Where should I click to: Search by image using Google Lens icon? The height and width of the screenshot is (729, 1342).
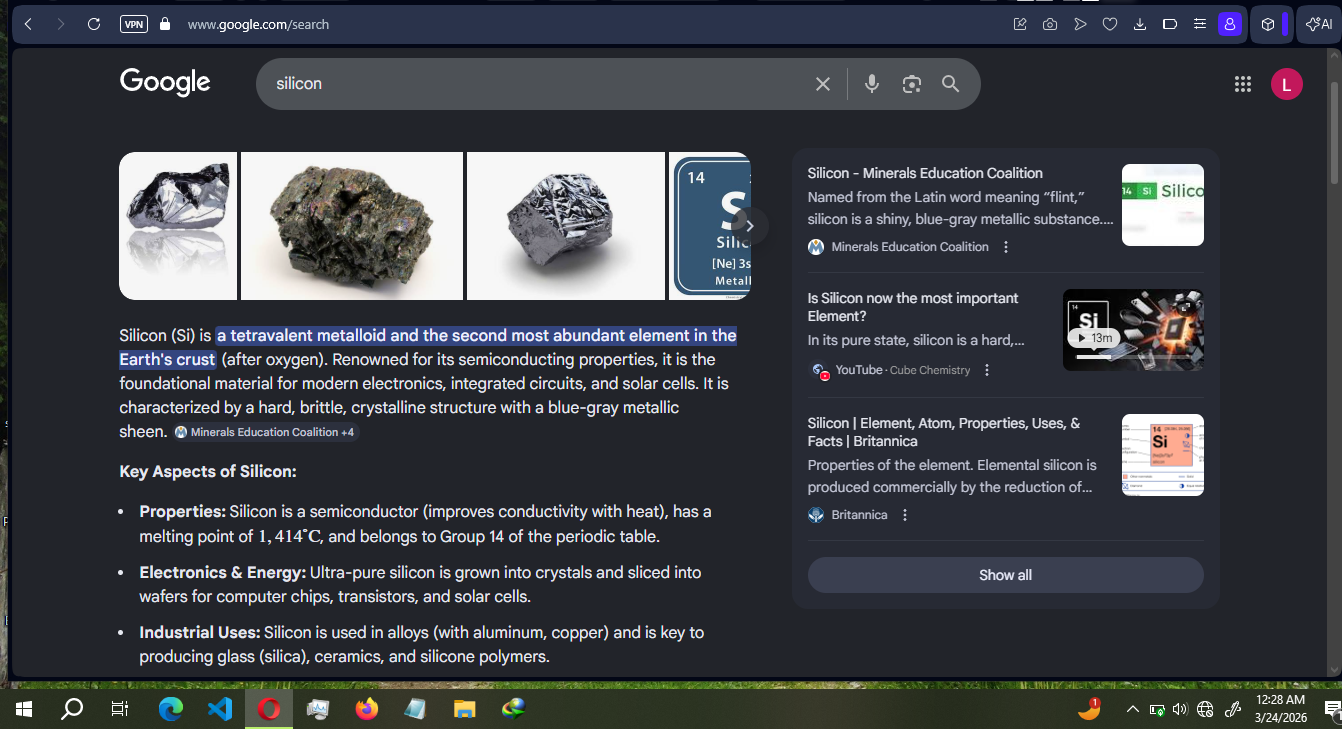[911, 84]
